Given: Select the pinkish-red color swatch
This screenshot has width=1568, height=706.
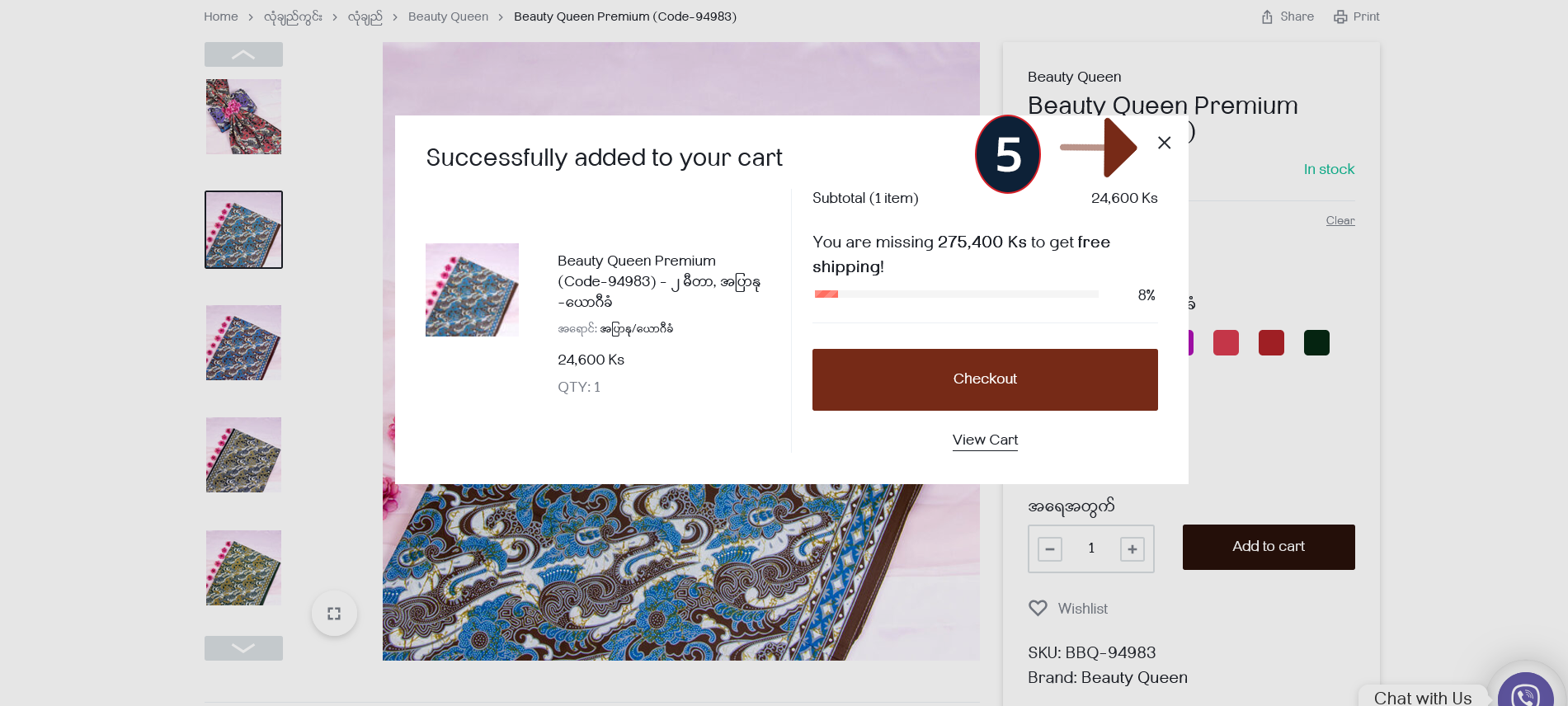Looking at the screenshot, I should click(1226, 342).
